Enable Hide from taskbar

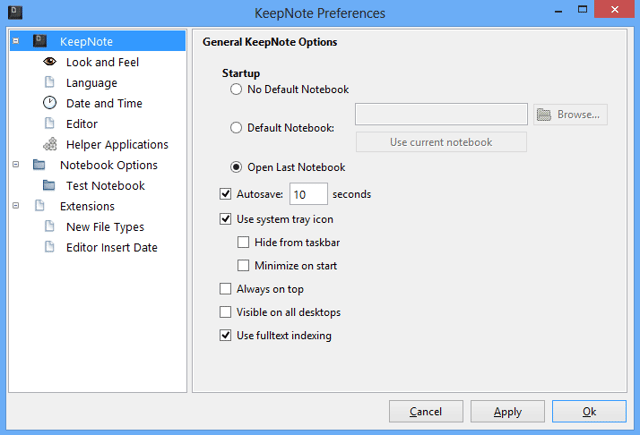click(243, 242)
